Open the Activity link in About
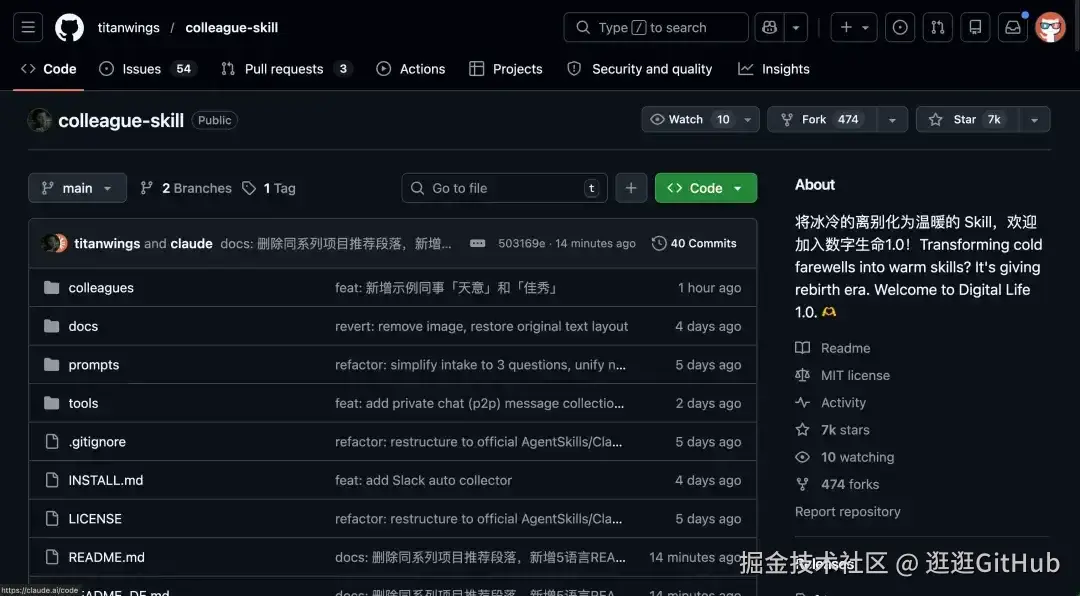Viewport: 1080px width, 596px height. 831,402
